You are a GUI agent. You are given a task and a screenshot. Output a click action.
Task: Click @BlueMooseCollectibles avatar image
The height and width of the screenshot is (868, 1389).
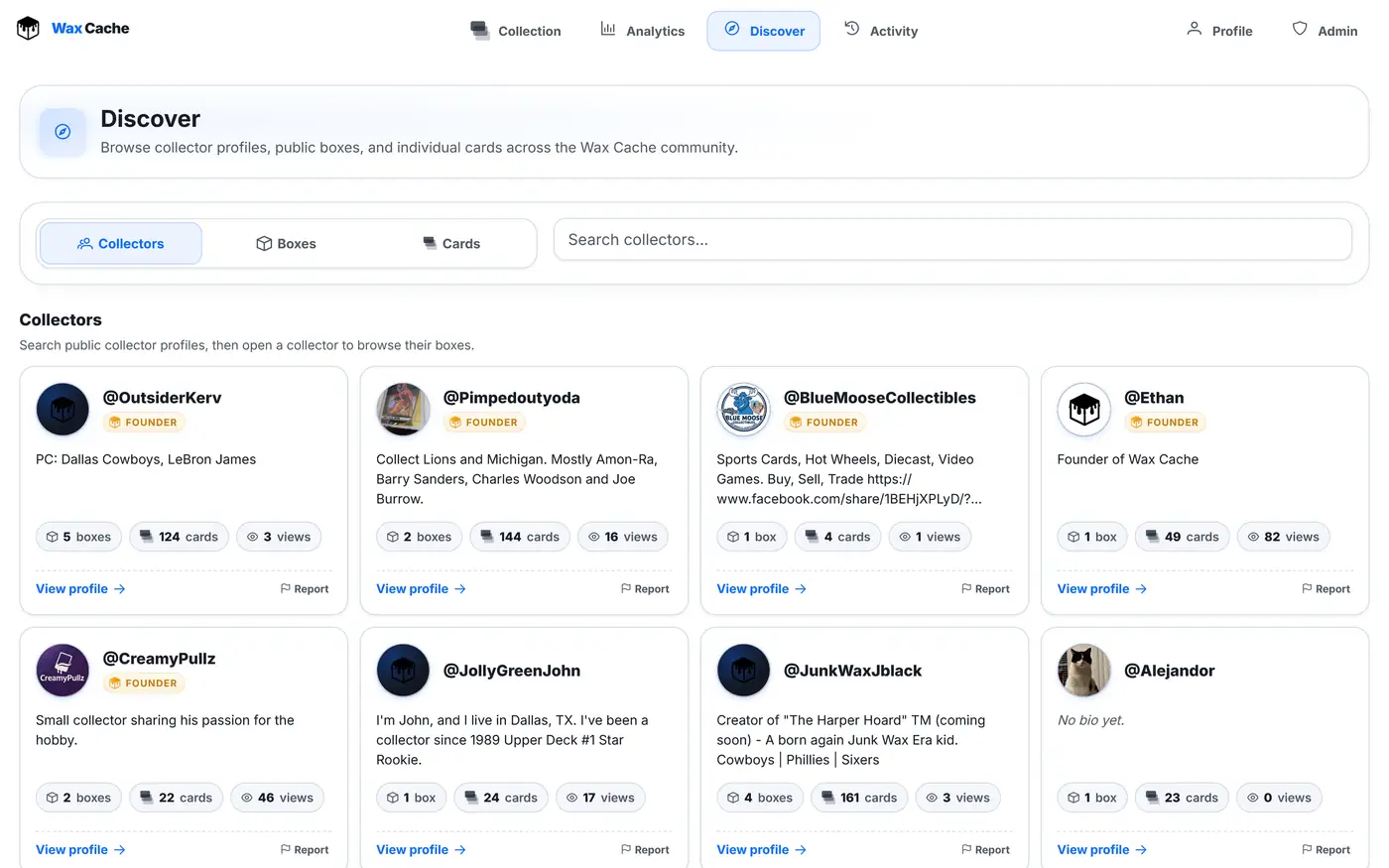pyautogui.click(x=743, y=409)
